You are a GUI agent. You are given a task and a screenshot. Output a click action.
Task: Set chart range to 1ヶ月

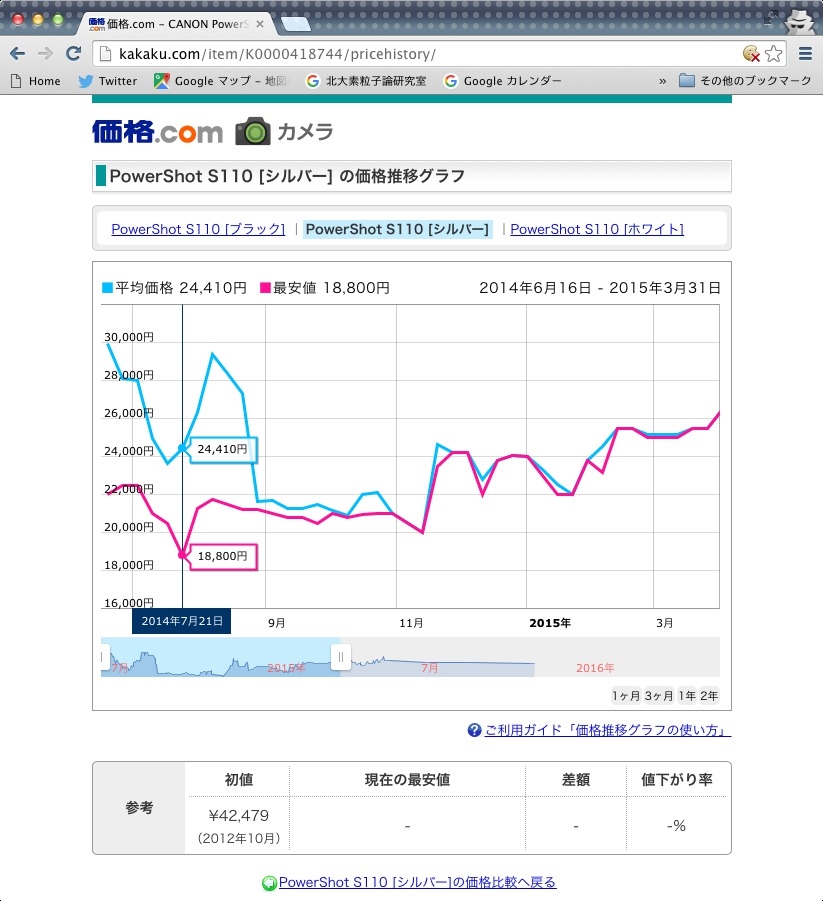tap(626, 696)
